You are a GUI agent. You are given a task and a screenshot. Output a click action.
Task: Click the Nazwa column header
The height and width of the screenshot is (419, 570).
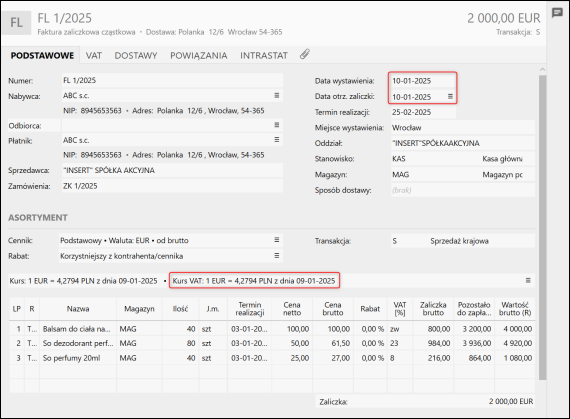click(78, 309)
